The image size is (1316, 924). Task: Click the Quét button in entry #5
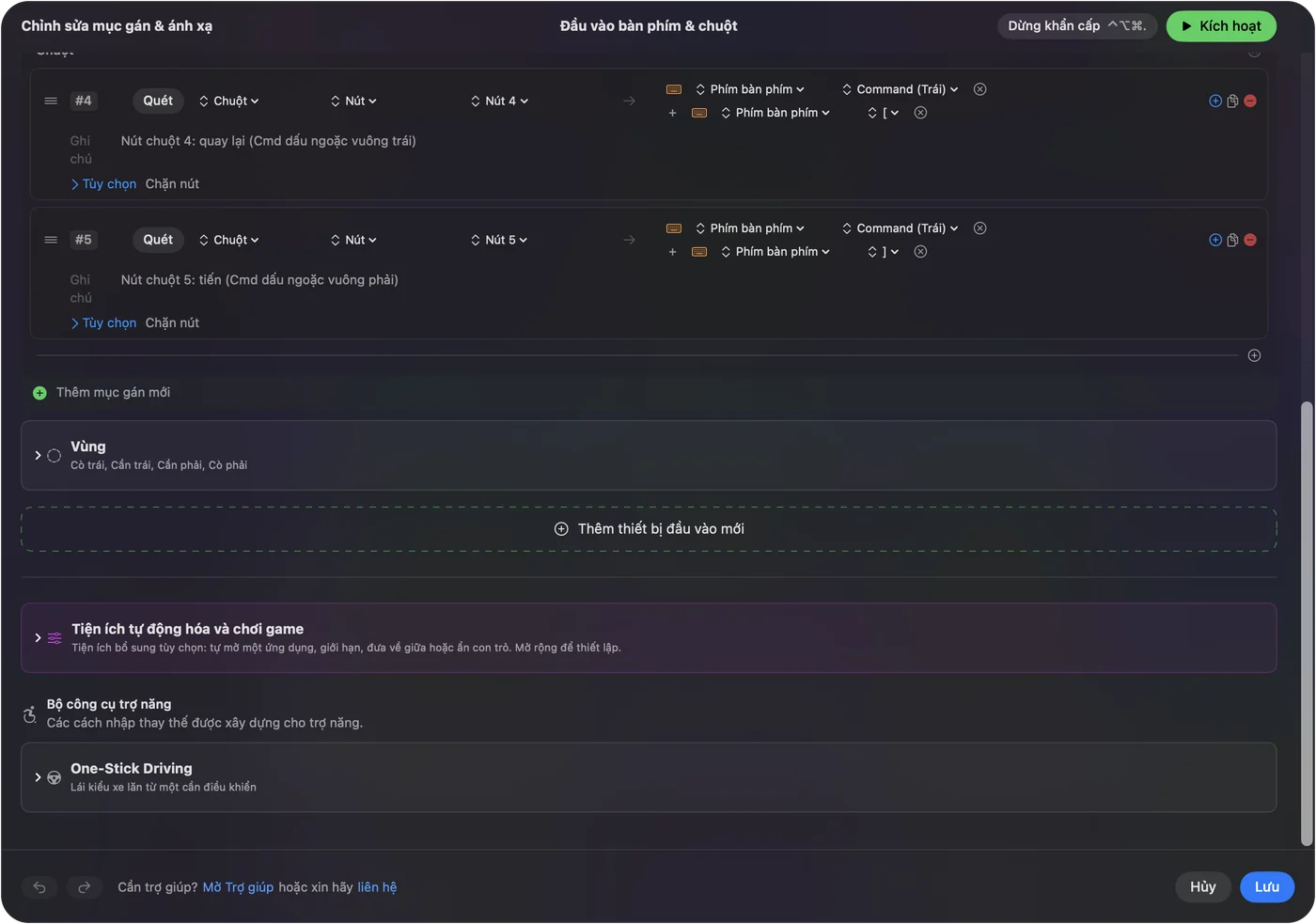tap(158, 240)
